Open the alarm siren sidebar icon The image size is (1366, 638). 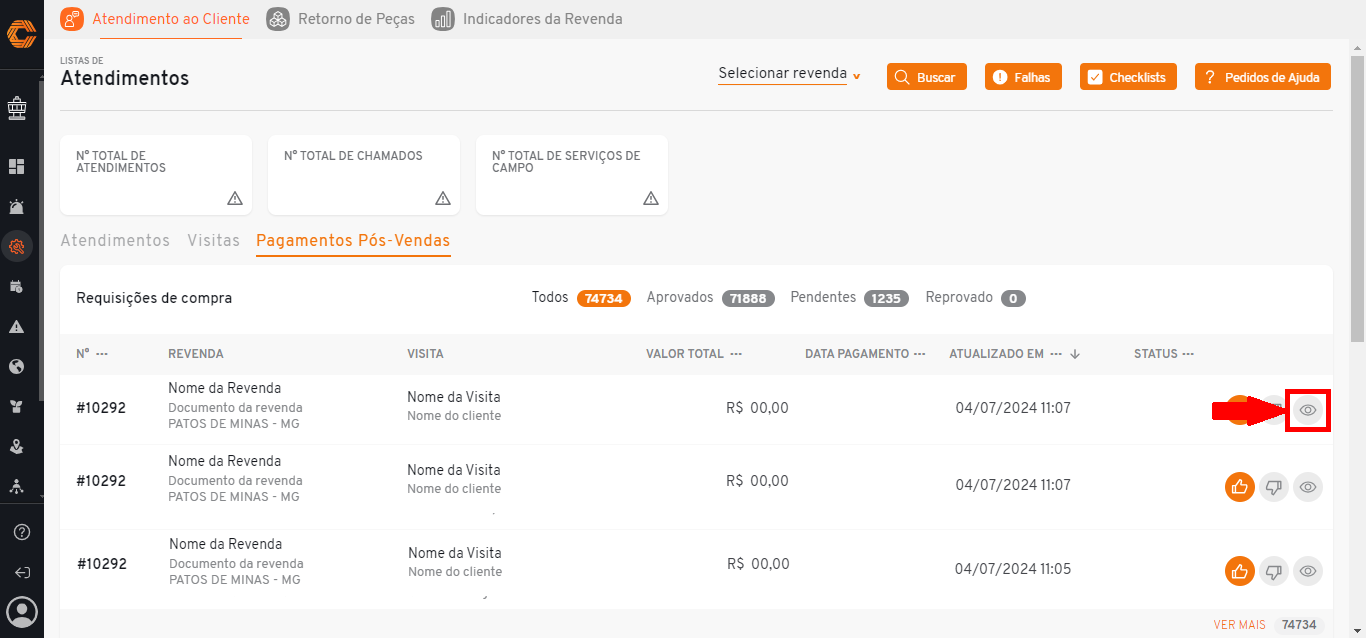[16, 207]
